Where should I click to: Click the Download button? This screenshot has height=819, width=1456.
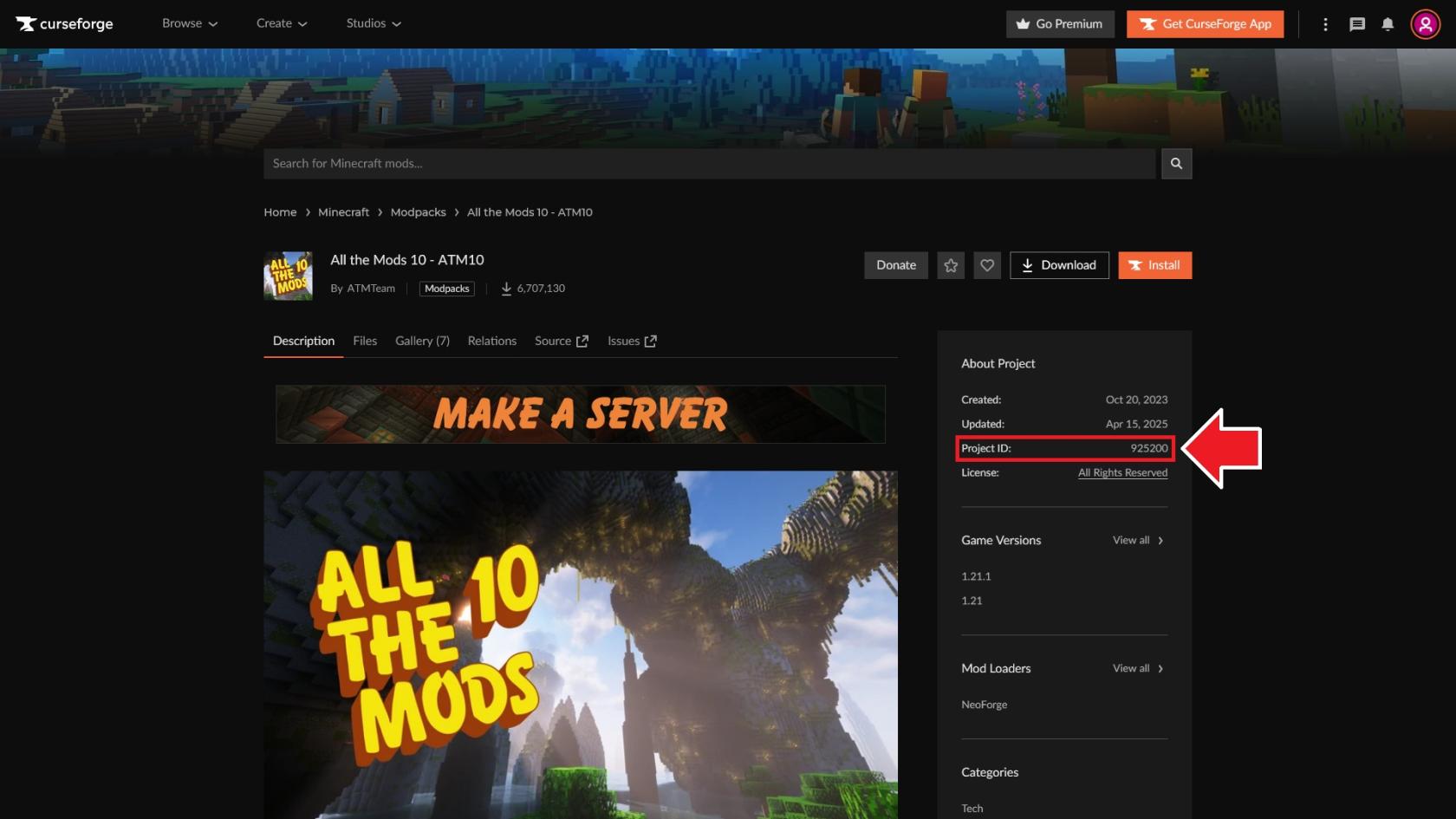pyautogui.click(x=1059, y=265)
